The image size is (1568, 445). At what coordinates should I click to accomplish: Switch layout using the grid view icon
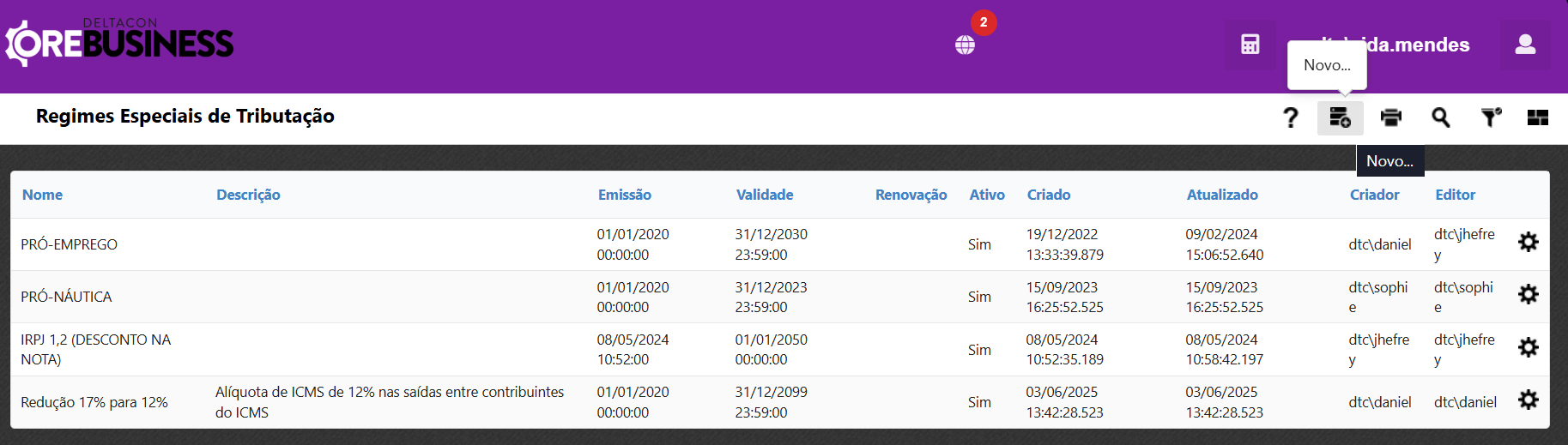pos(1537,117)
